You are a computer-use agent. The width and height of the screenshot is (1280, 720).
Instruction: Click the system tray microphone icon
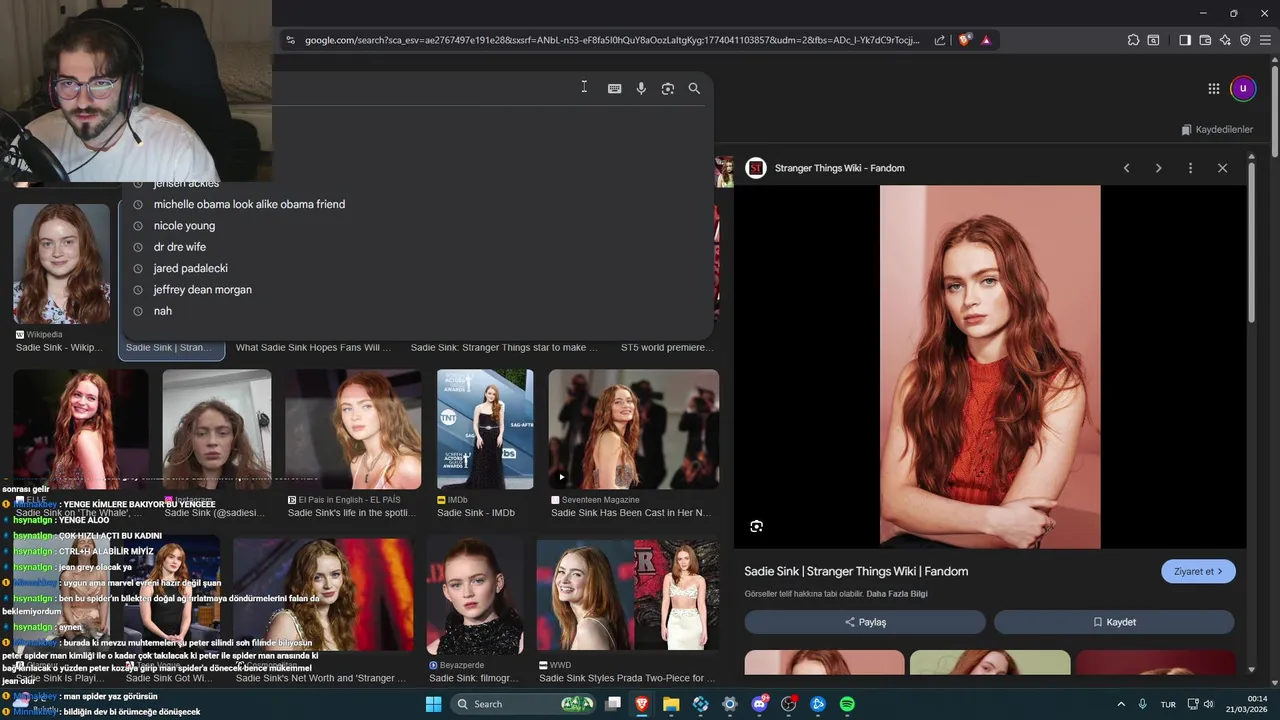(x=1142, y=704)
